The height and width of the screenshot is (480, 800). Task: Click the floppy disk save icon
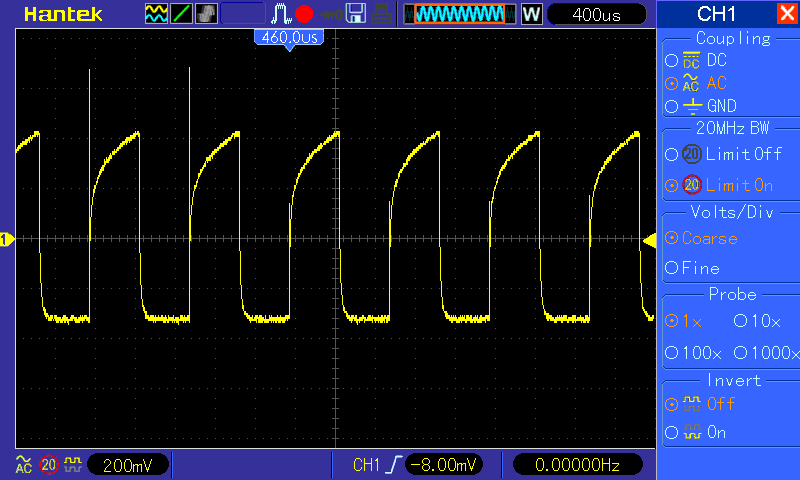click(x=356, y=14)
